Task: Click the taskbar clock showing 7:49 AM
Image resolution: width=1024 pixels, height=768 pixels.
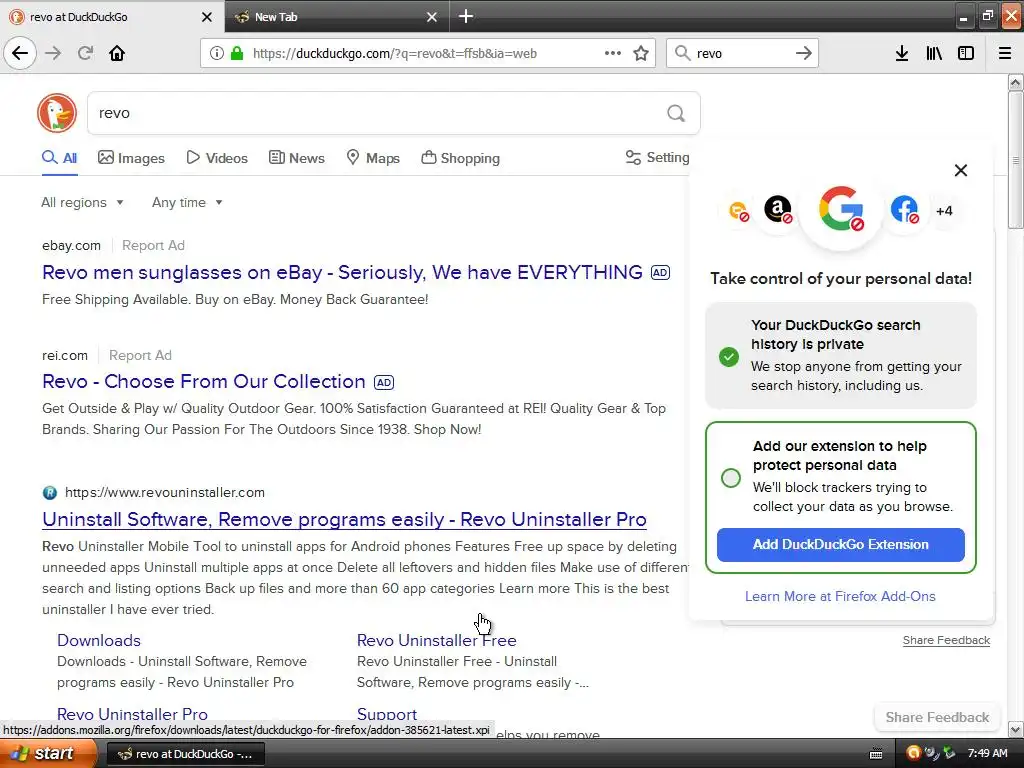Action: [987, 754]
